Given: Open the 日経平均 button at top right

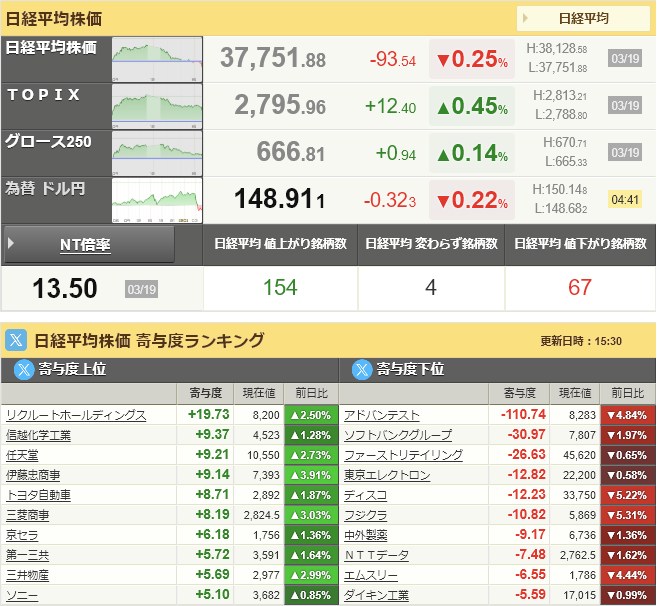Looking at the screenshot, I should pos(583,18).
